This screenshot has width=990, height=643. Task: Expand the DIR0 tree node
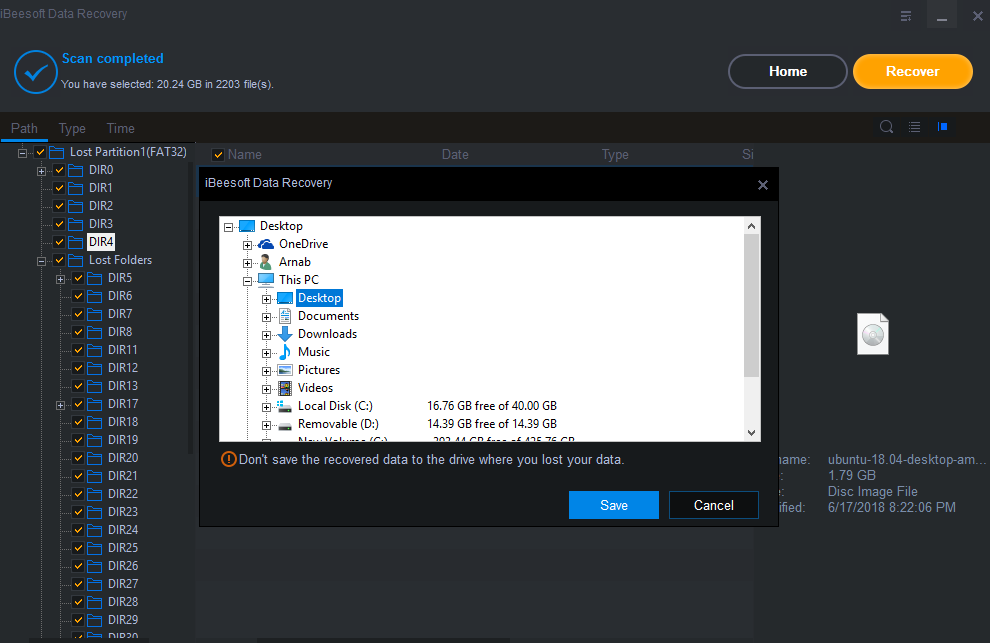coord(42,171)
